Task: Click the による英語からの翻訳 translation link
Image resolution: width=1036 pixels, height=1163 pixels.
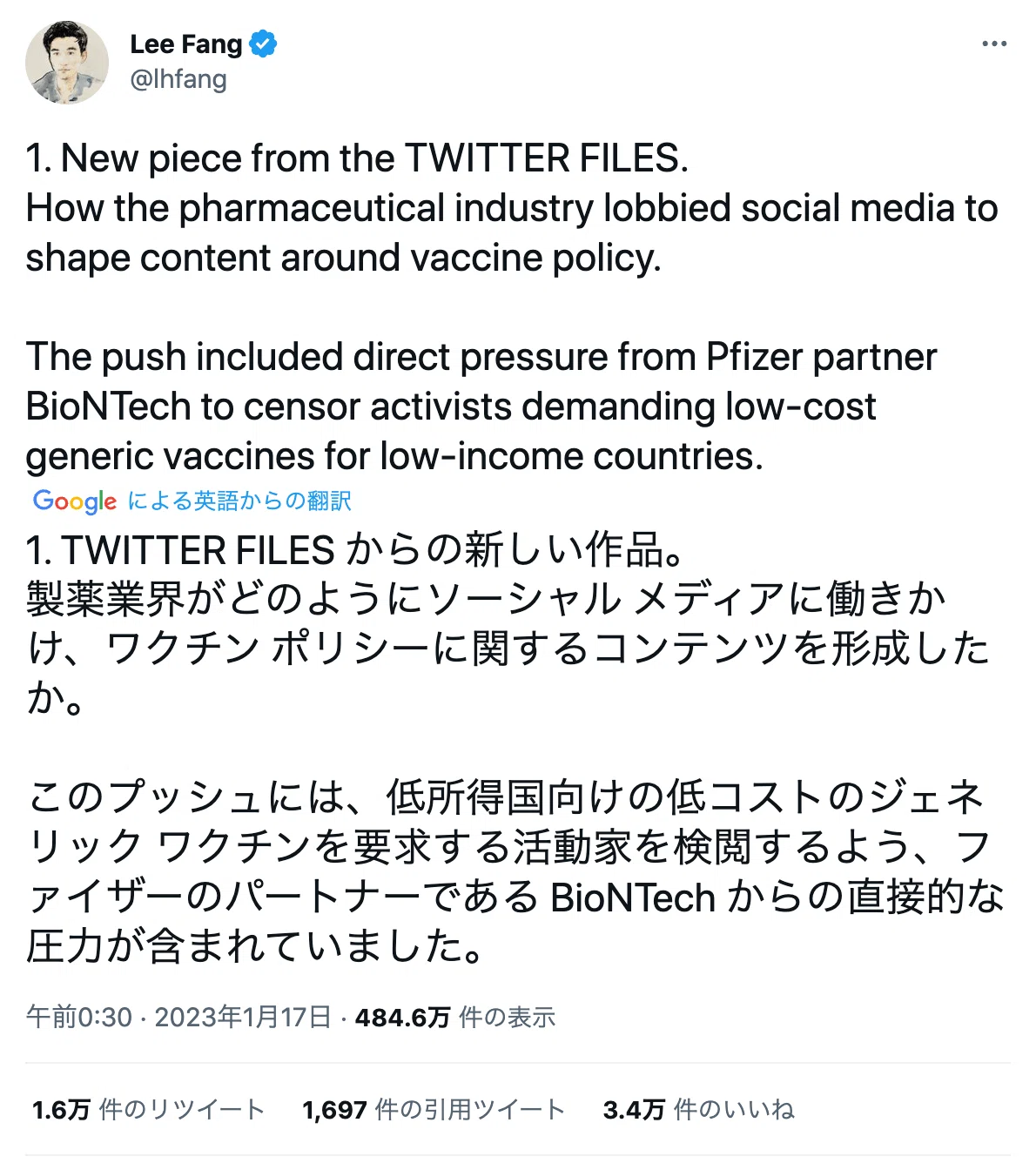Action: [239, 501]
